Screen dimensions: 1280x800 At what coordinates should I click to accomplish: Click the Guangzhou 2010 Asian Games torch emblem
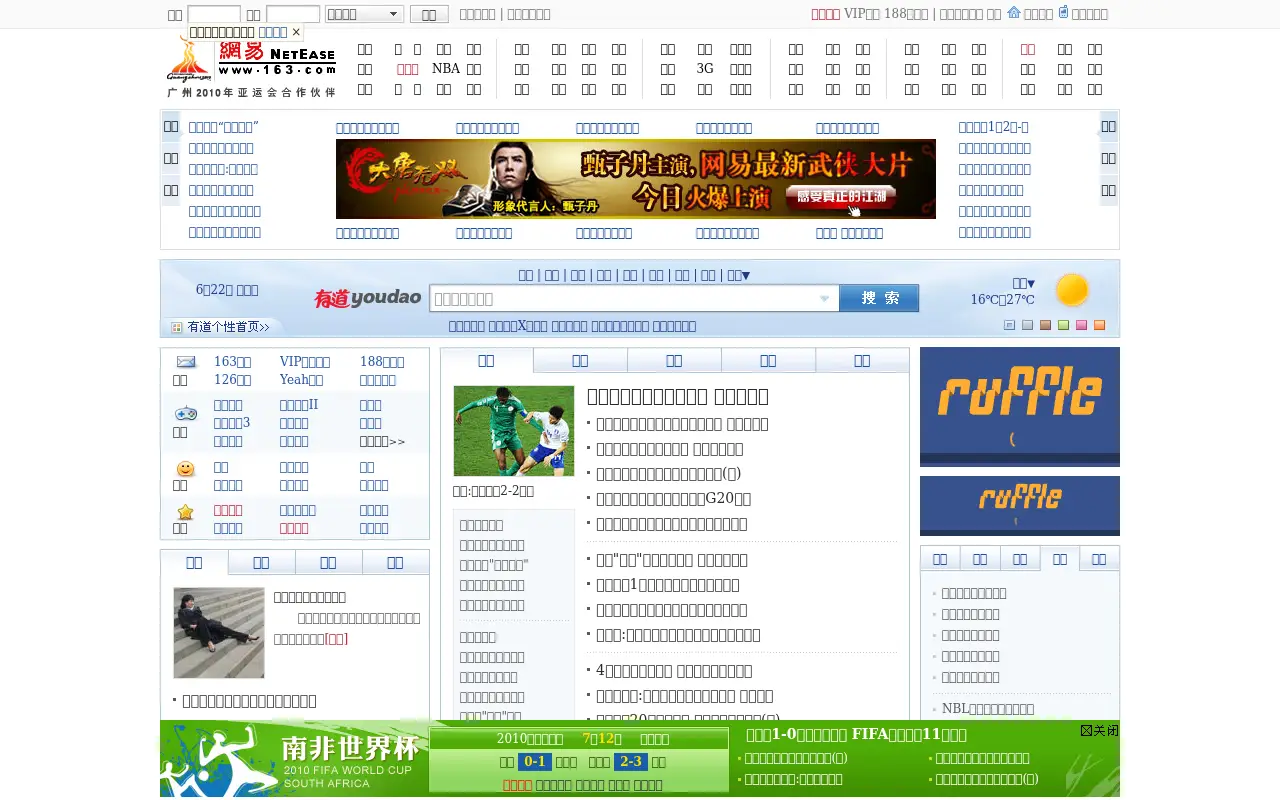(x=189, y=59)
